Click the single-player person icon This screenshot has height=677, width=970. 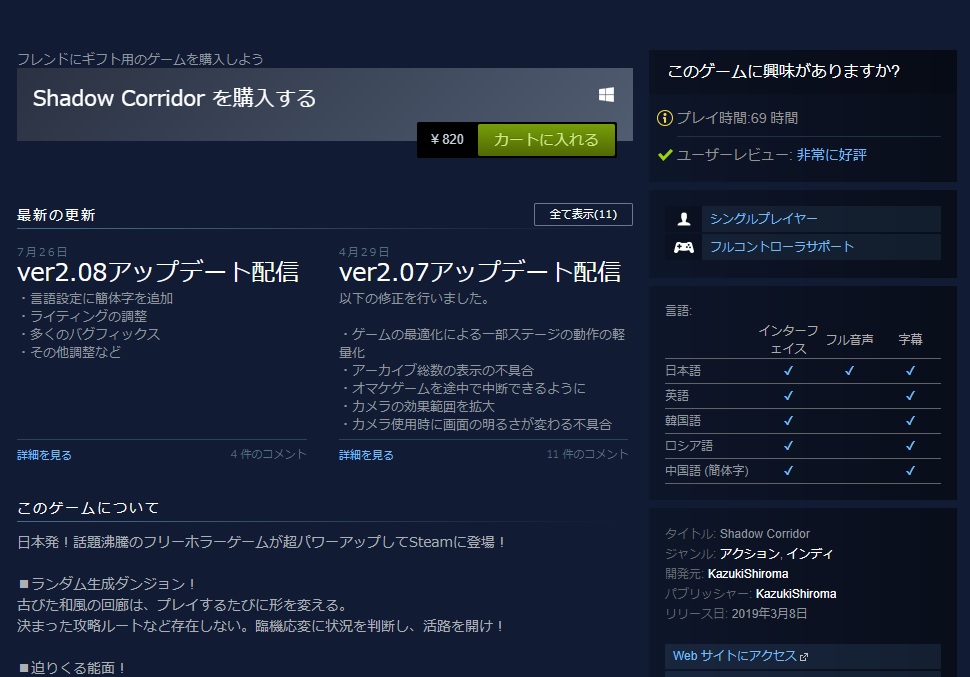pos(684,218)
